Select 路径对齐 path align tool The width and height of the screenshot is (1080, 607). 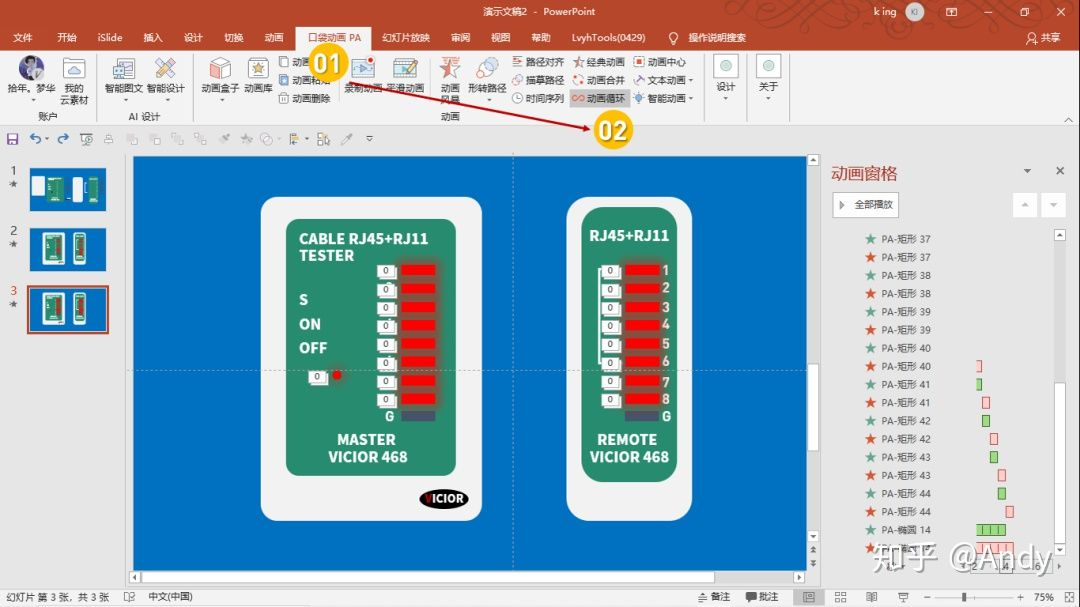click(x=538, y=62)
